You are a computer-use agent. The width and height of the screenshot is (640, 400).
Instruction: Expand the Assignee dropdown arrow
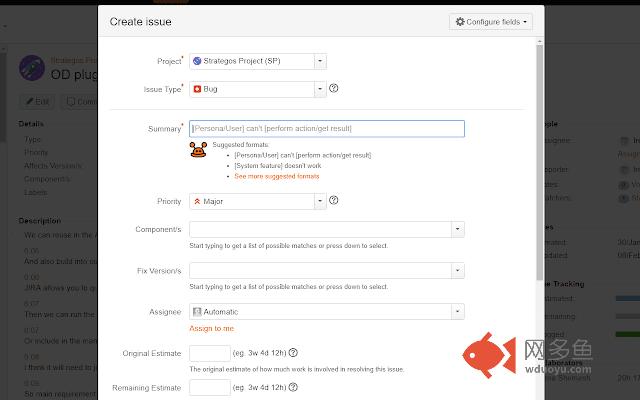pos(458,312)
